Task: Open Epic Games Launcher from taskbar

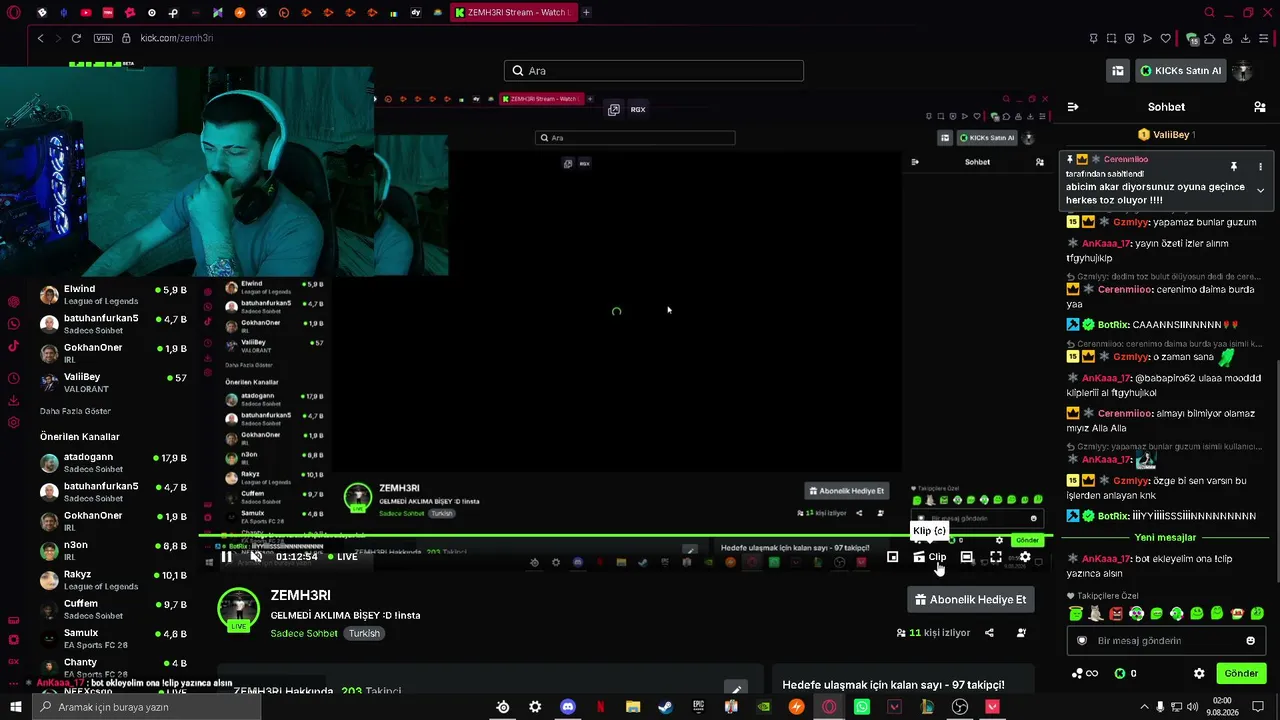Action: [698, 707]
